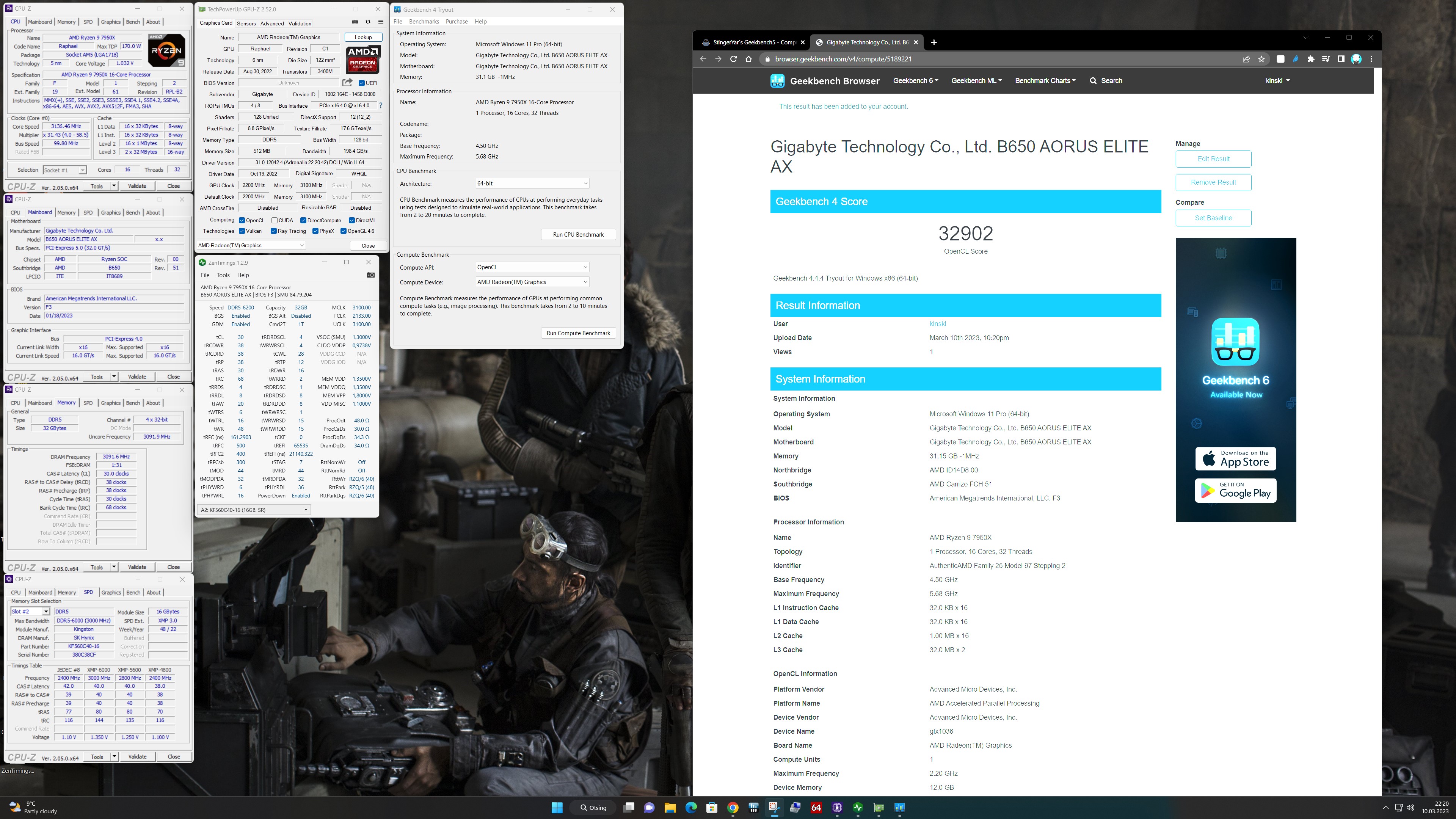Click the share page icon in address bar

click(x=1246, y=59)
